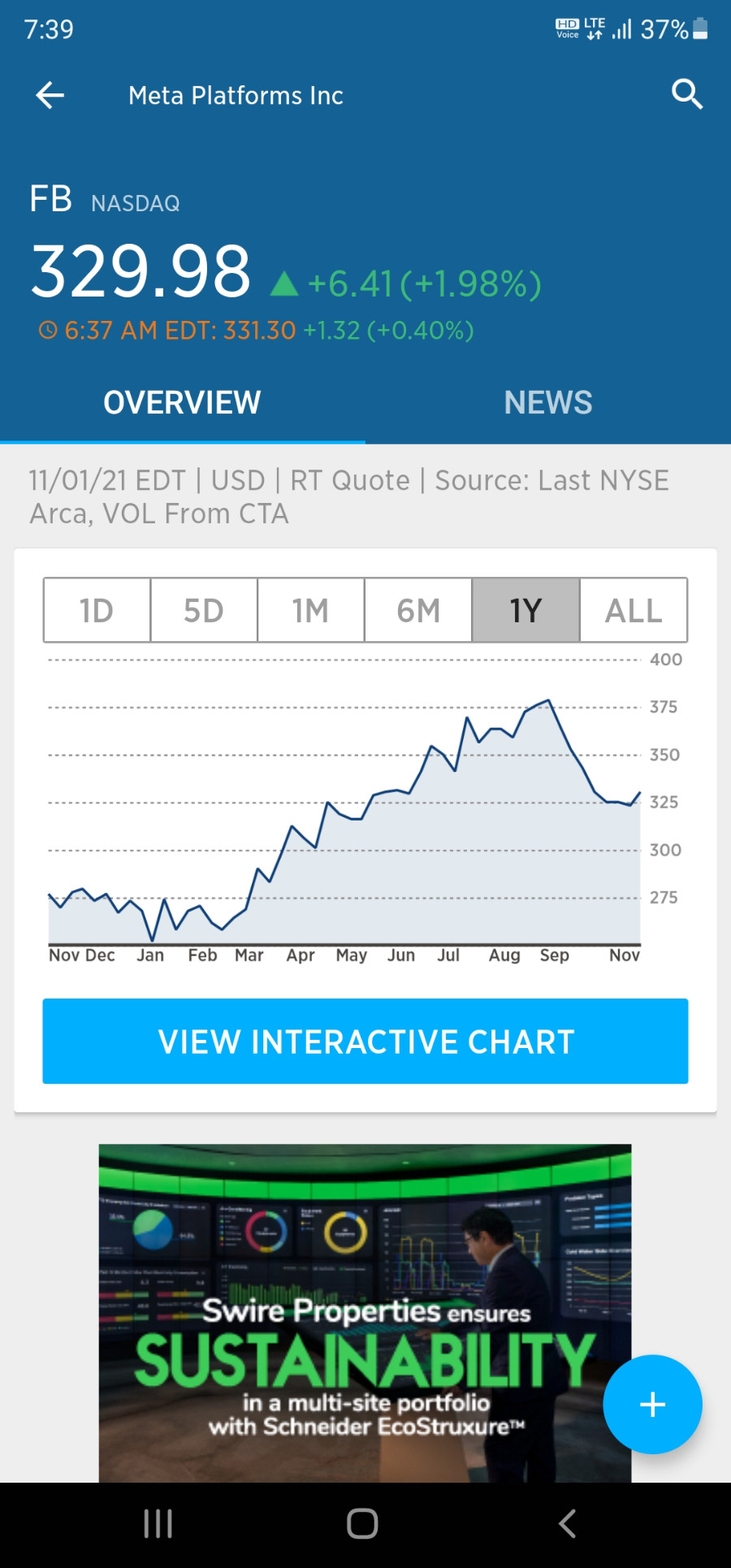Switch to the NEWS tab
The height and width of the screenshot is (1568, 731).
point(548,403)
